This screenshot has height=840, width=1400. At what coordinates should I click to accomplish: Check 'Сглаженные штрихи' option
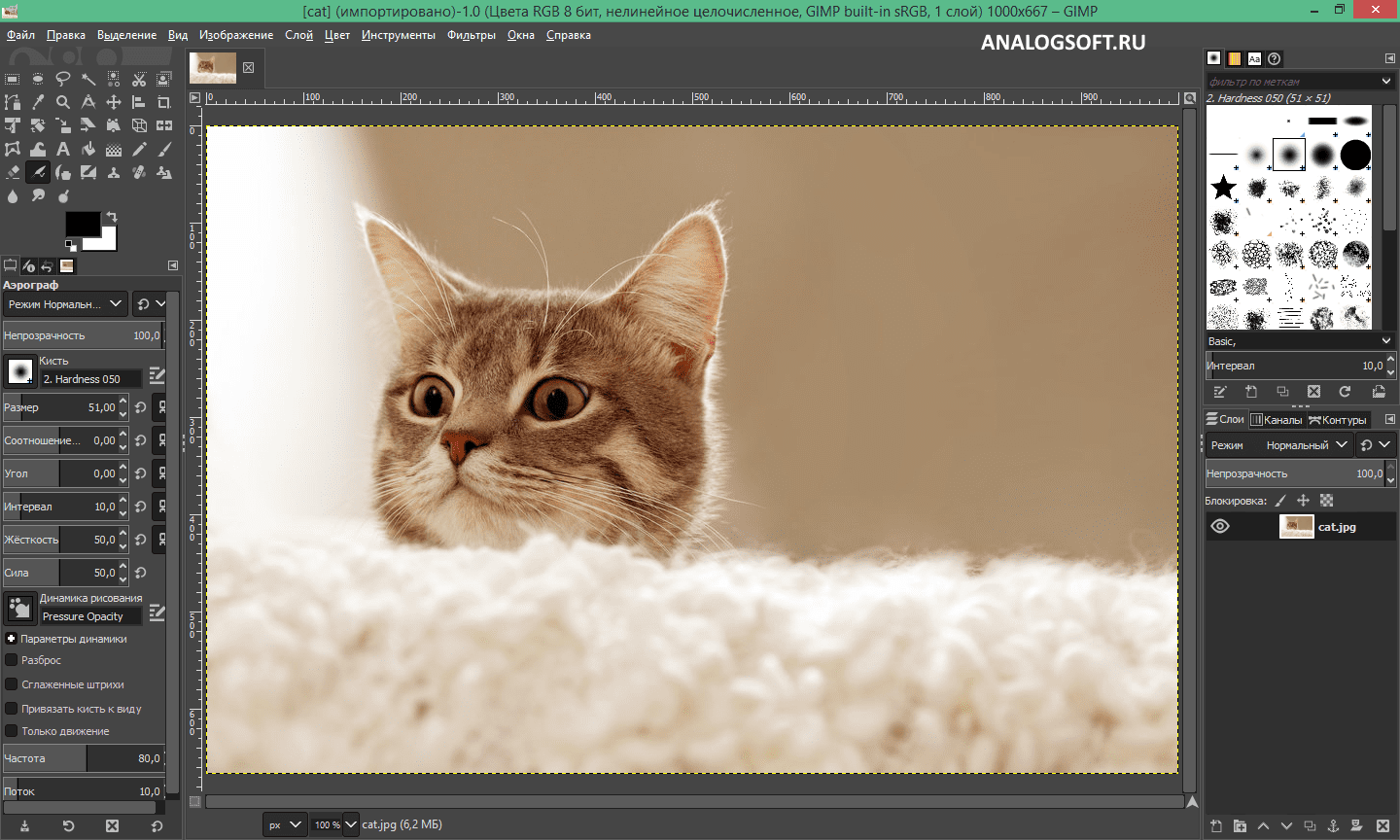[12, 683]
